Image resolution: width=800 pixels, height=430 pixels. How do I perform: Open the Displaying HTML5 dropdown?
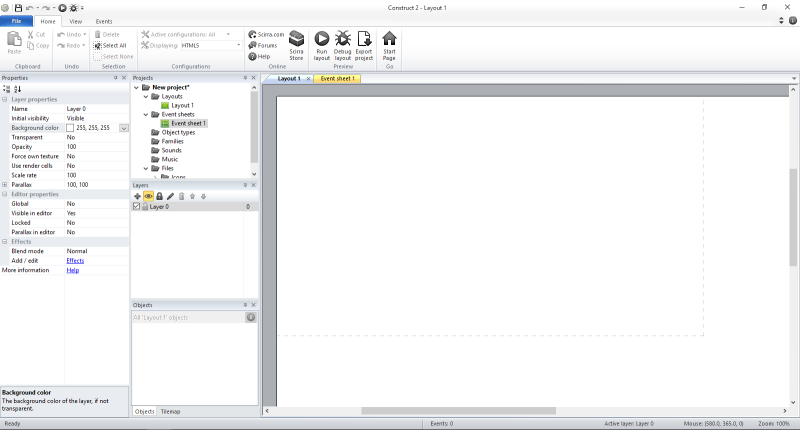point(238,45)
